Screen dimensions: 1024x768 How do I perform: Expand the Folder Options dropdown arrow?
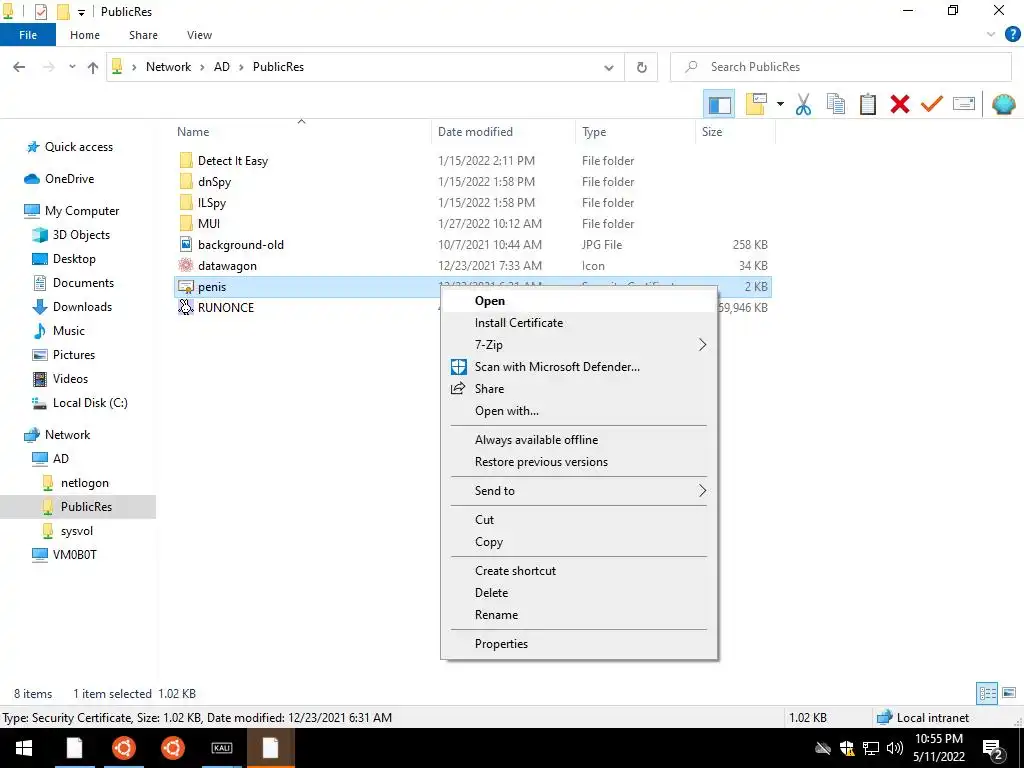tap(780, 104)
